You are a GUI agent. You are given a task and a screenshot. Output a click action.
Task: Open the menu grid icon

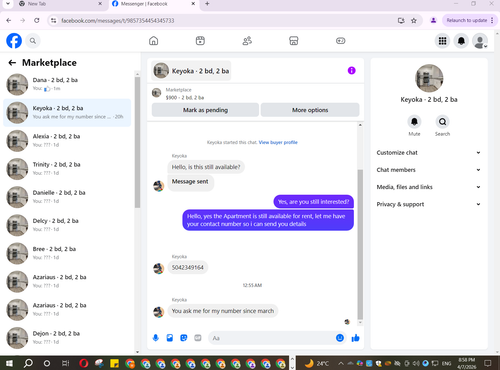(x=442, y=41)
